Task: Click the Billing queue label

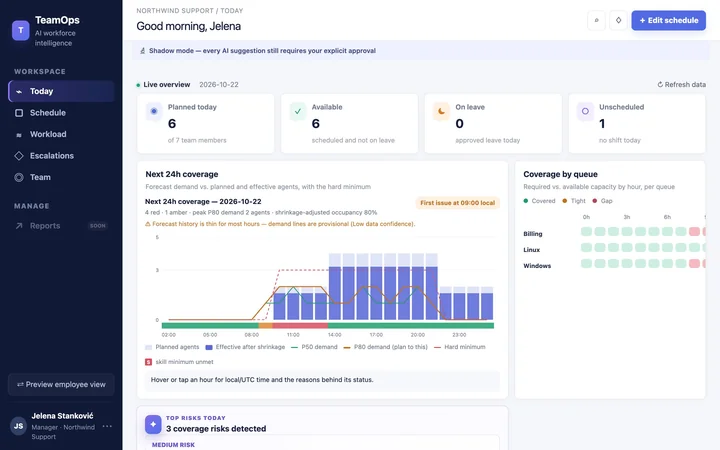Action: pyautogui.click(x=533, y=234)
